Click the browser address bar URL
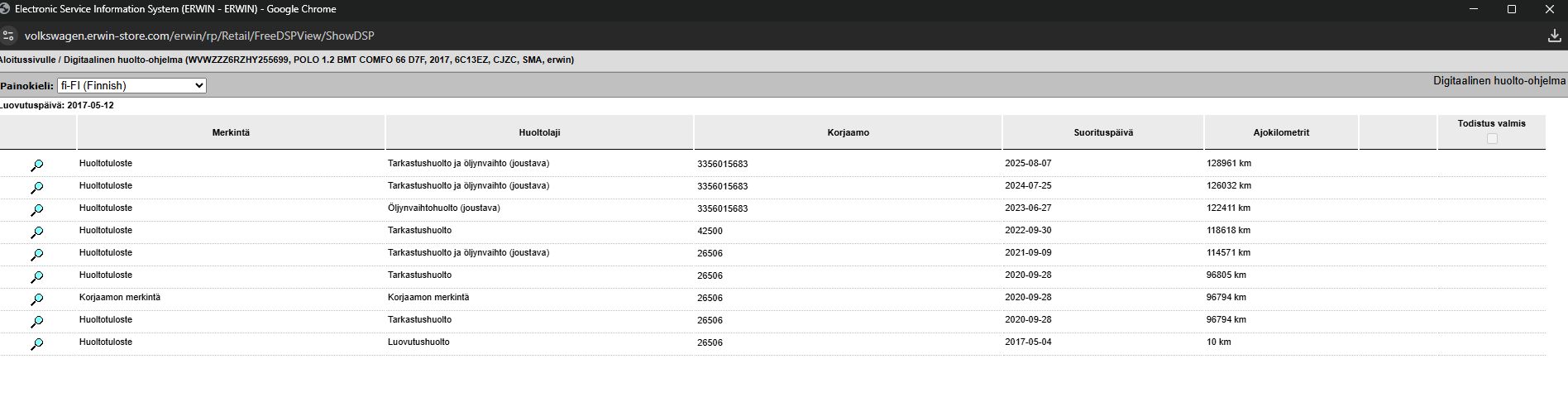The height and width of the screenshot is (402, 1568). tap(198, 36)
